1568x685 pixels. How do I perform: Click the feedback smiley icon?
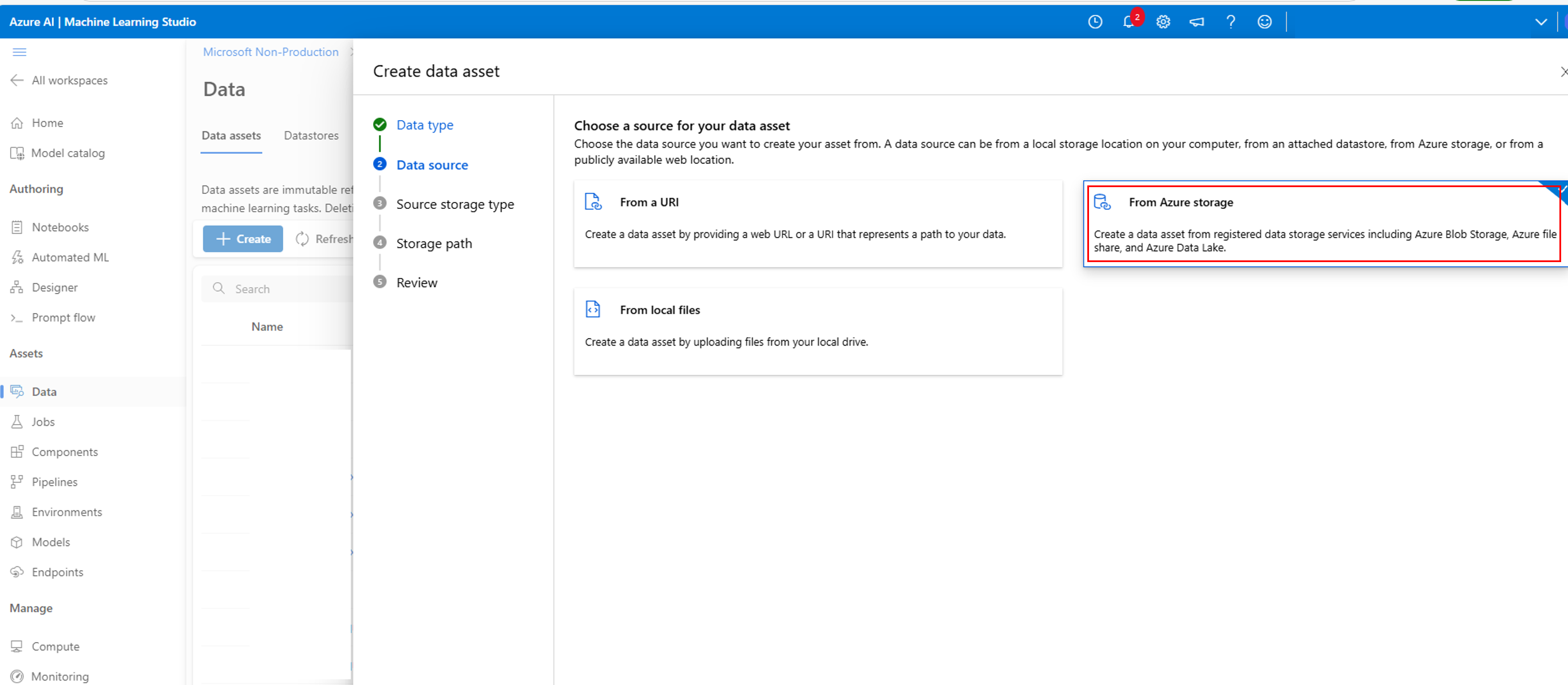[1264, 22]
